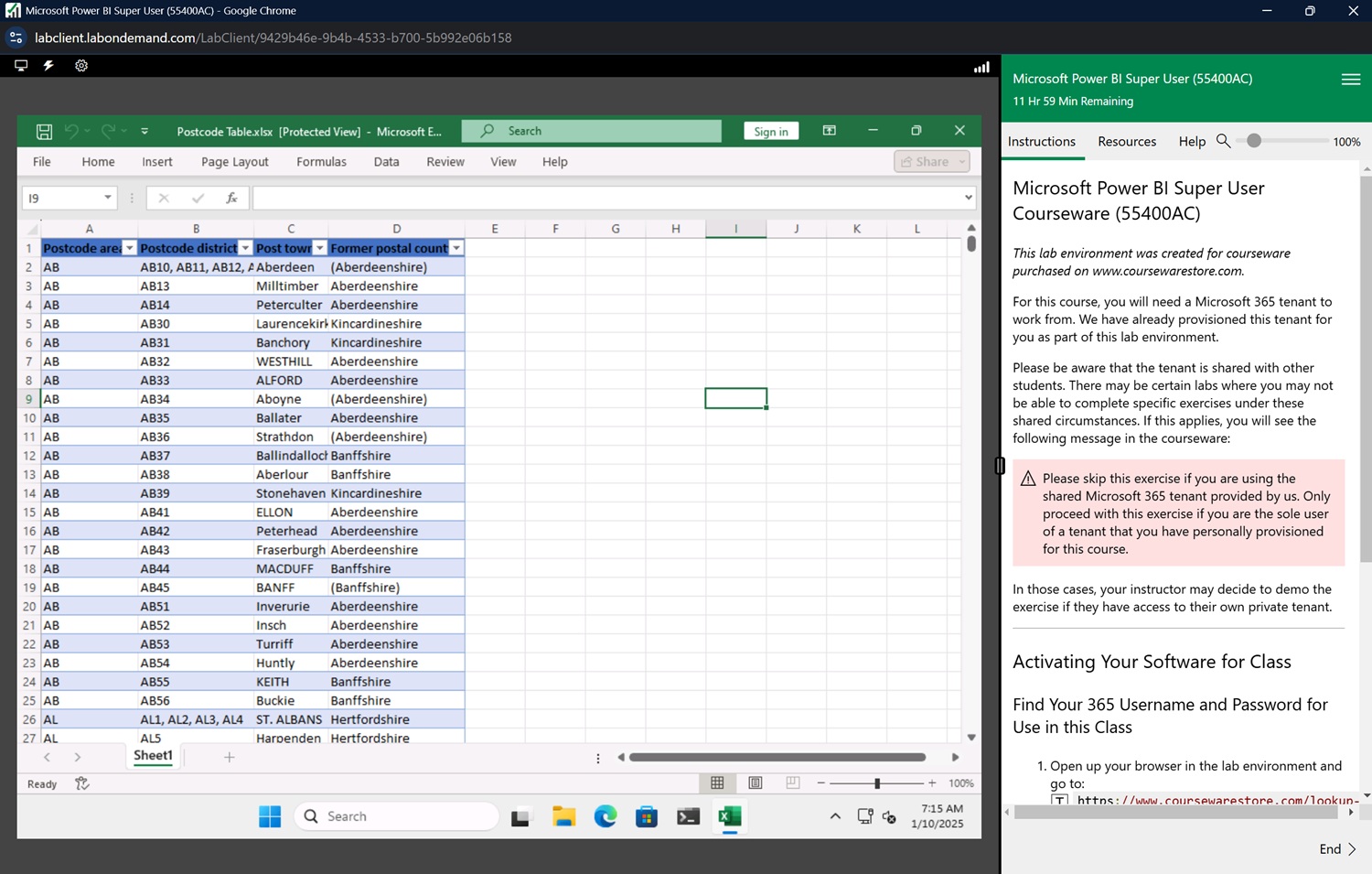This screenshot has height=874, width=1372.
Task: Click the Select All corner triangle
Action: pos(32,229)
